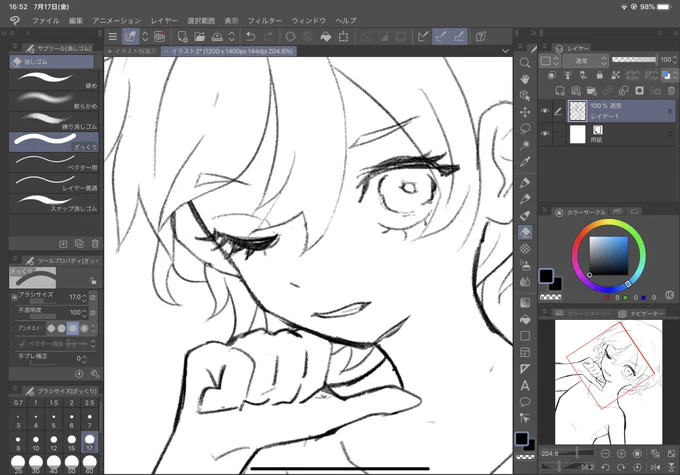680x475 pixels.
Task: Select the Auto select wand tool
Action: pyautogui.click(x=525, y=145)
